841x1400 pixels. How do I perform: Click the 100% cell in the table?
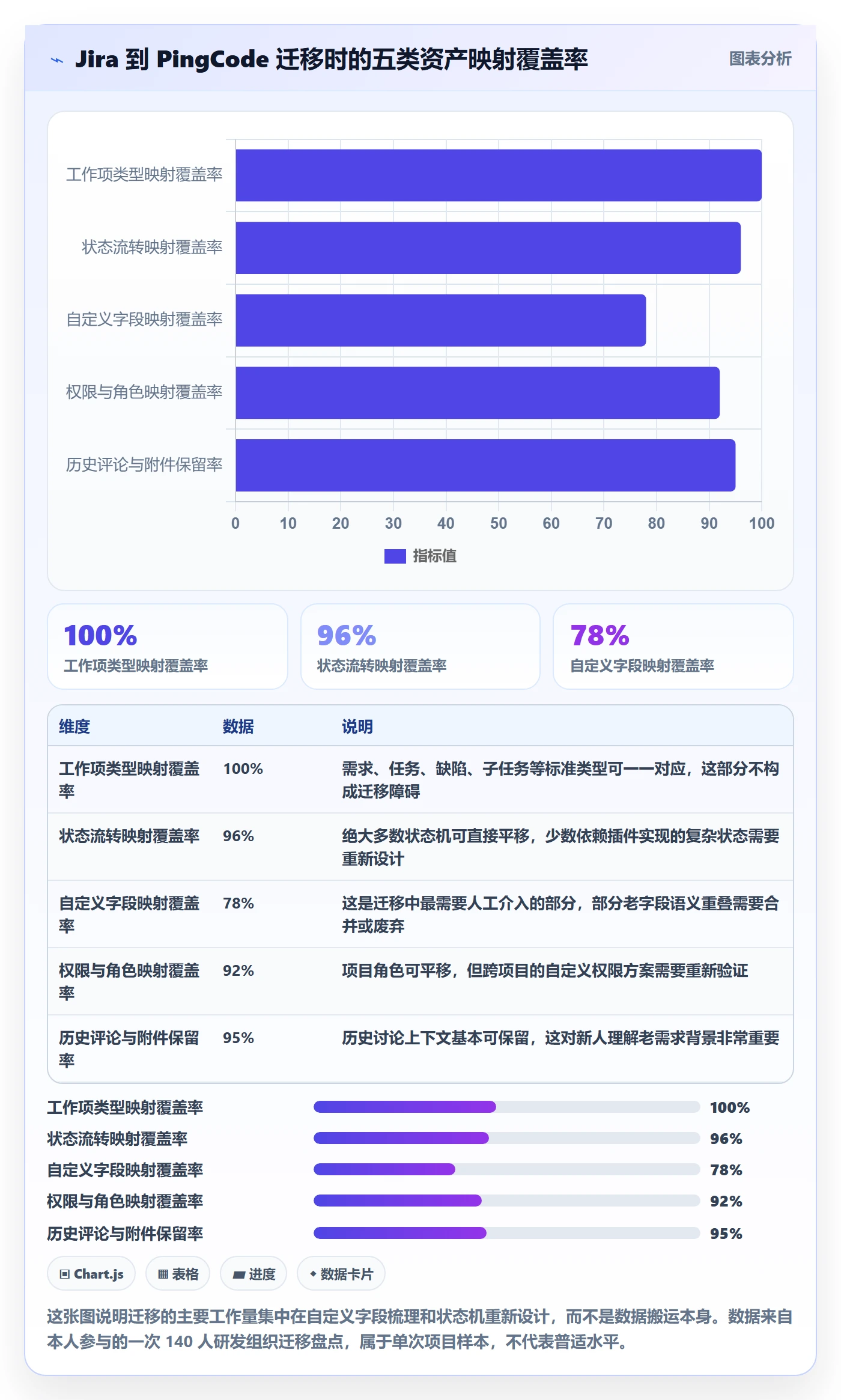coord(243,769)
